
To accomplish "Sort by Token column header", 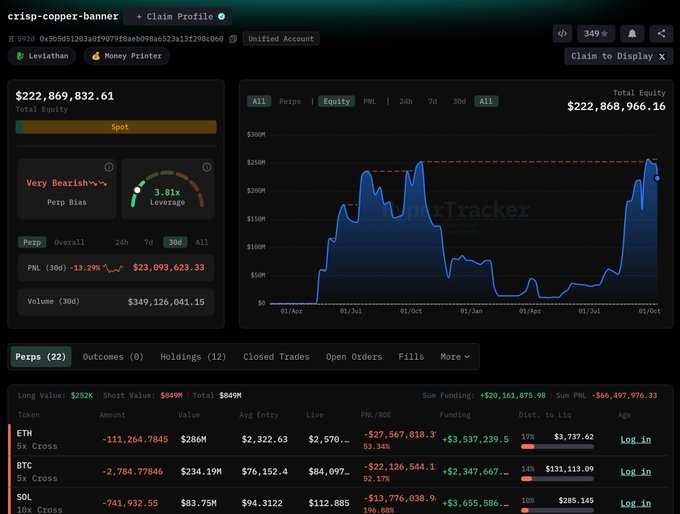I will 29,415.
